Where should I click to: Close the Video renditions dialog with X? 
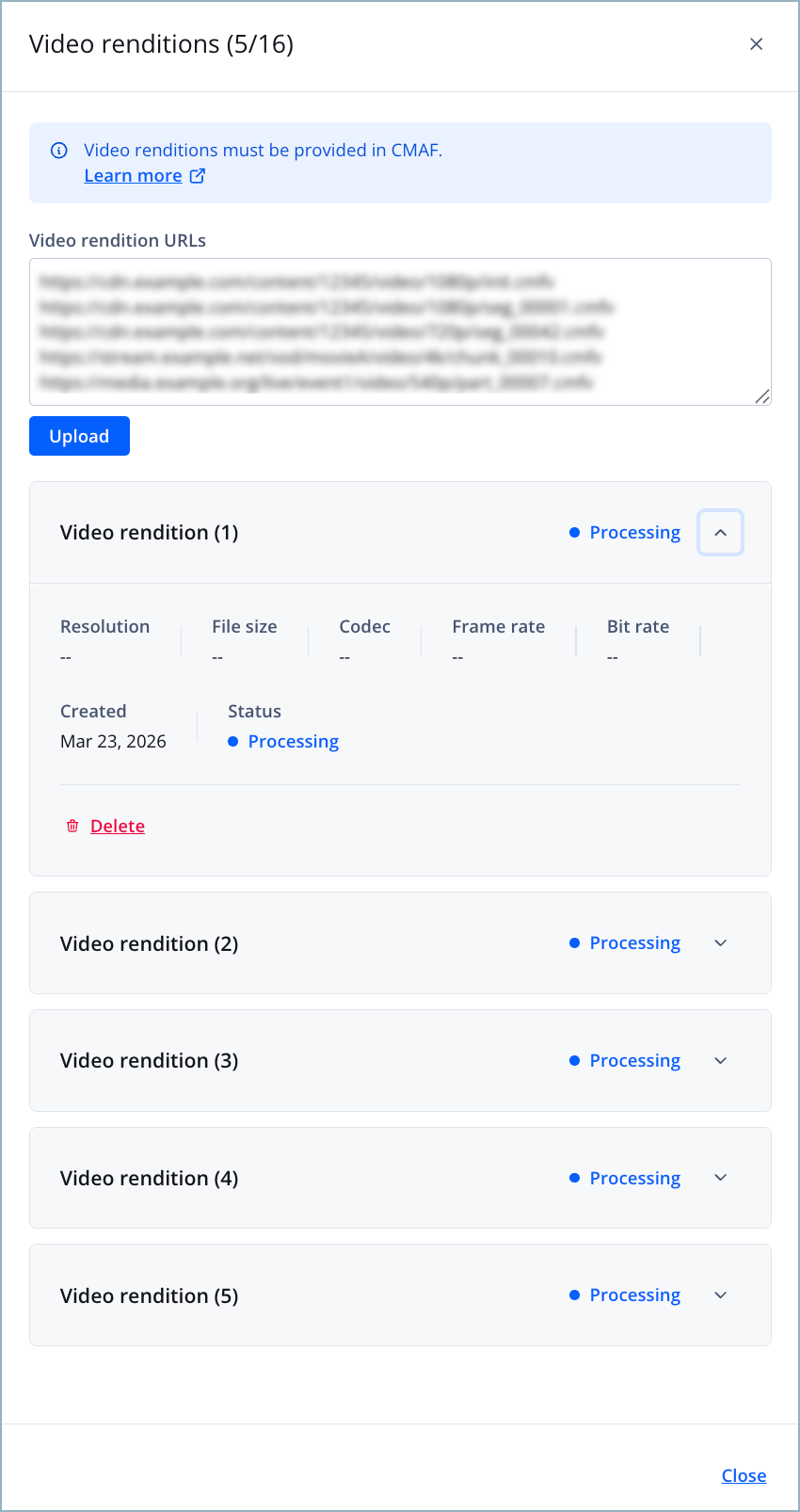(756, 44)
